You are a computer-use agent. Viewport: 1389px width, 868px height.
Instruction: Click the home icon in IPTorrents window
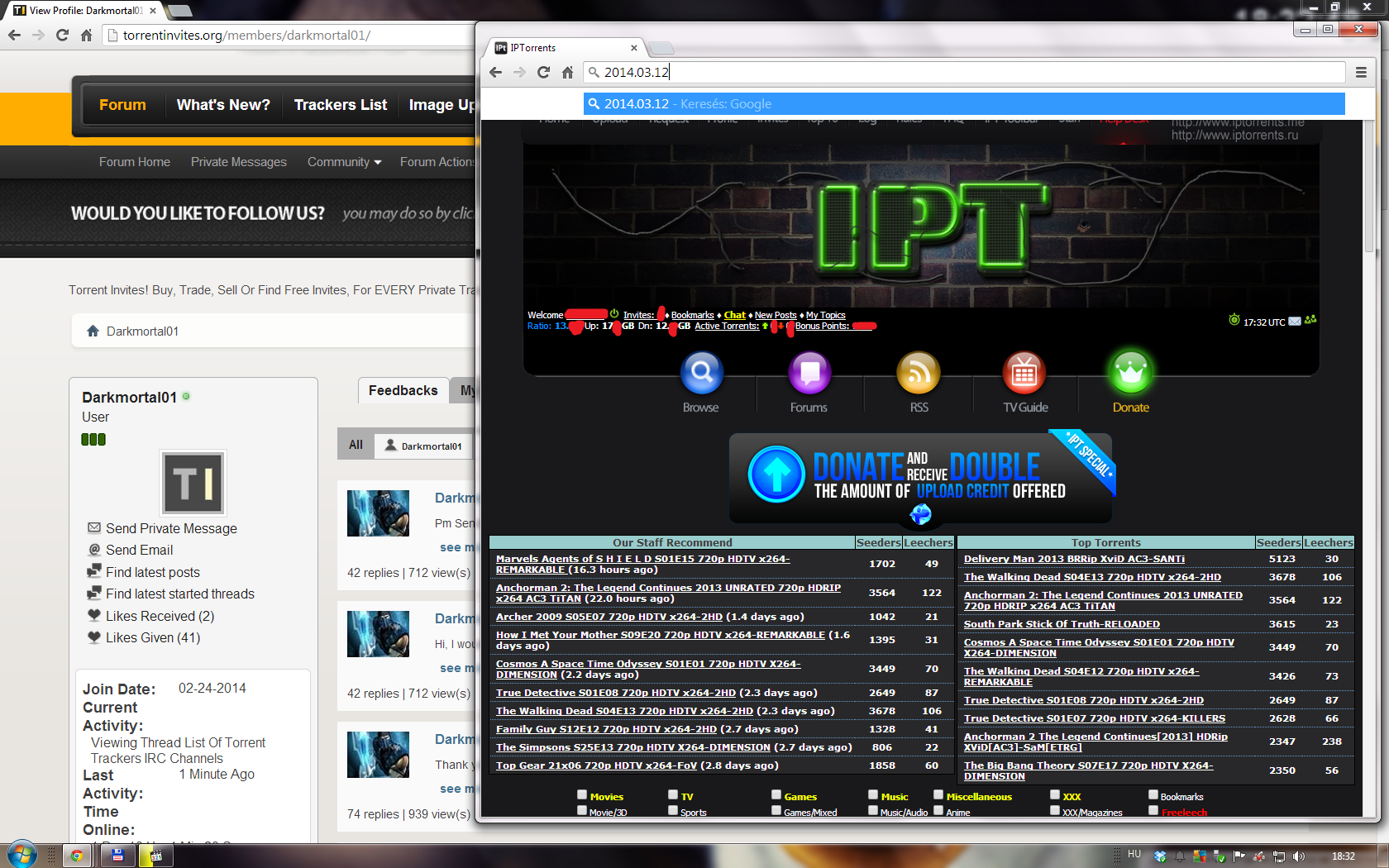[567, 72]
